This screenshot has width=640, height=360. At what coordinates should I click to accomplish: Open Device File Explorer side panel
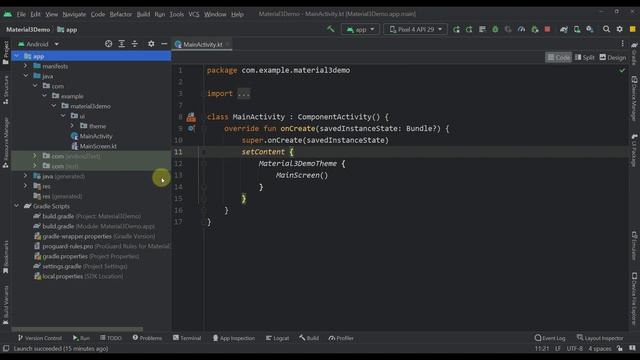pos(634,299)
